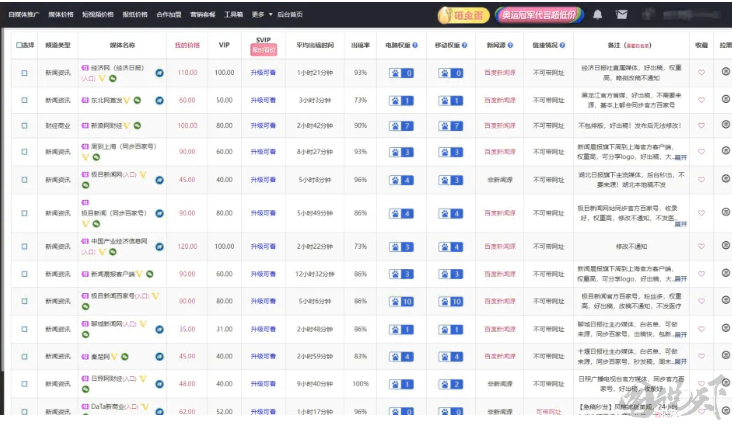The image size is (732, 425).
Task: Open the 媒体价格 nav item
Action: pyautogui.click(x=61, y=14)
